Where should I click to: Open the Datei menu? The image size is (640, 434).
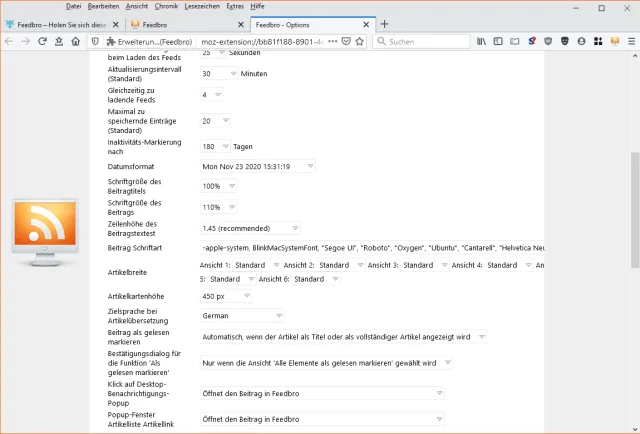[73, 6]
